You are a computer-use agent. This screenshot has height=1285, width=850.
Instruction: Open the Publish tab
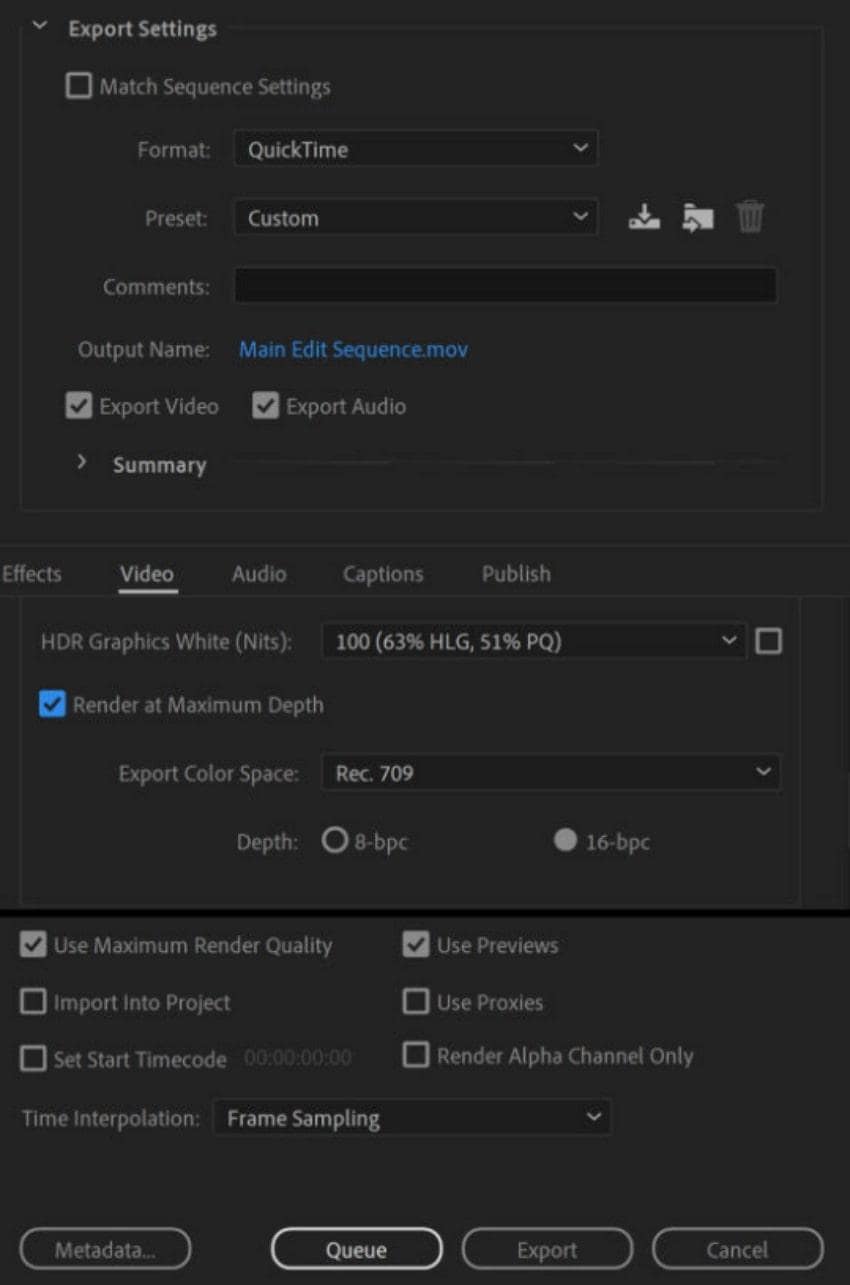point(515,573)
